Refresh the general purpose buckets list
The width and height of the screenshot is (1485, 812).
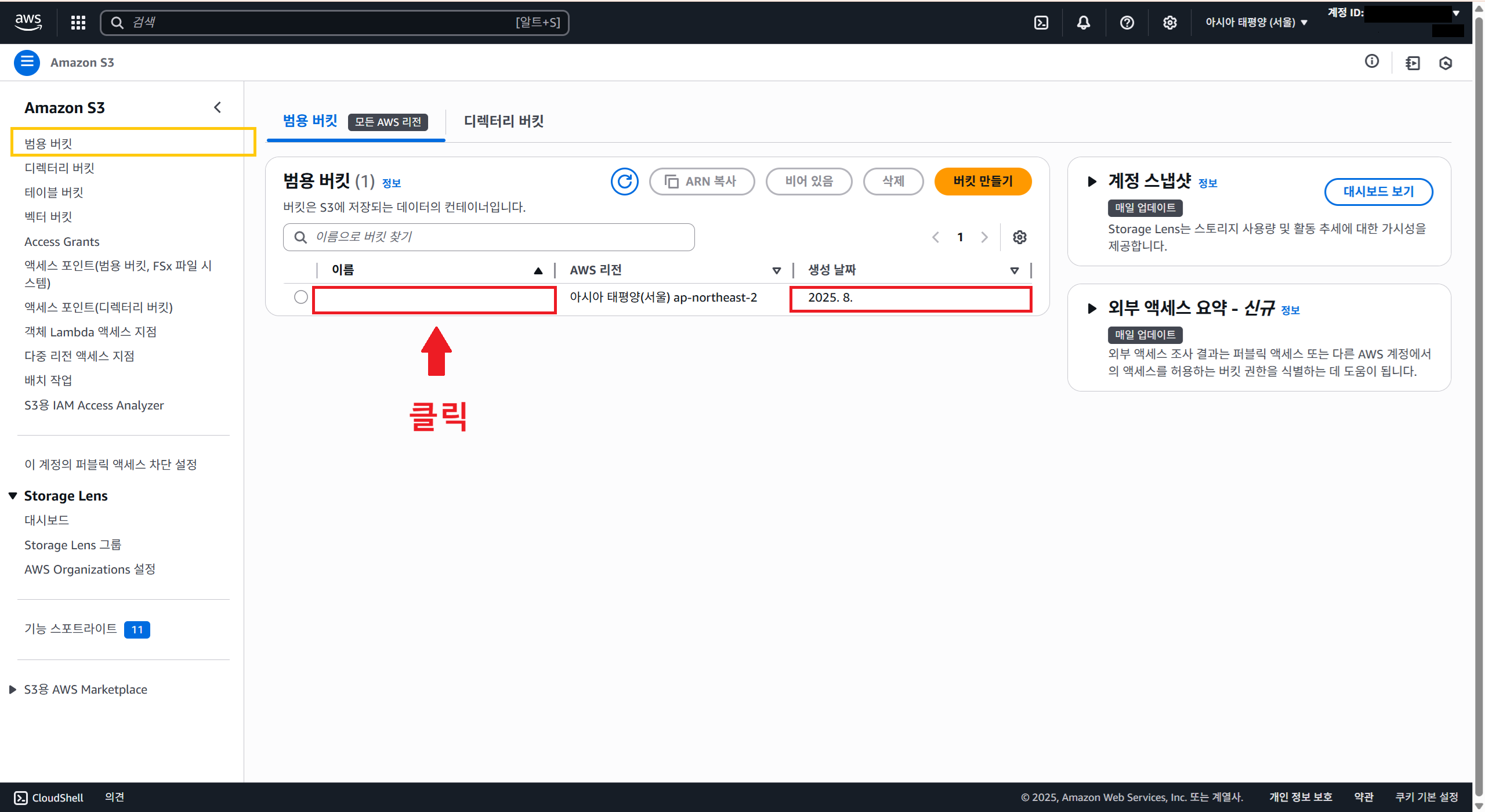(x=624, y=182)
